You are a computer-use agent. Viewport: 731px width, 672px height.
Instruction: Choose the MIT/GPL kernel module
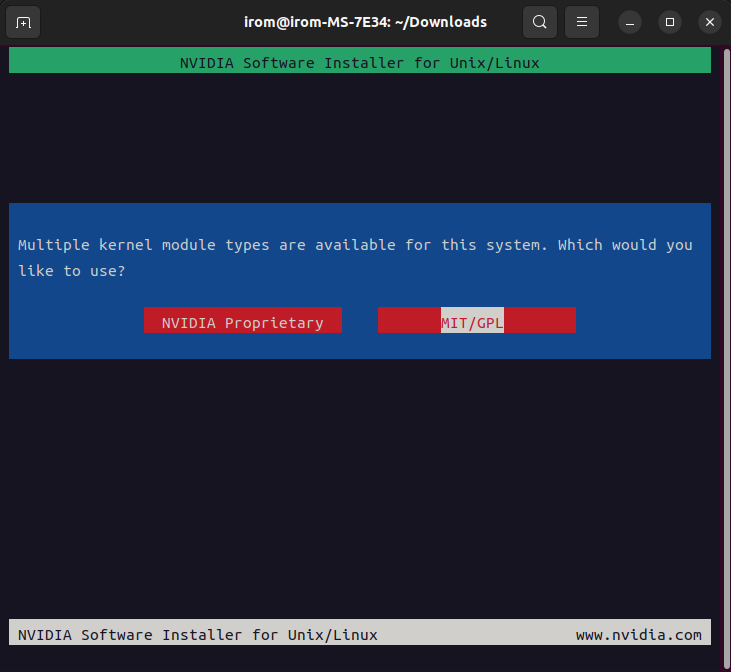(x=476, y=320)
